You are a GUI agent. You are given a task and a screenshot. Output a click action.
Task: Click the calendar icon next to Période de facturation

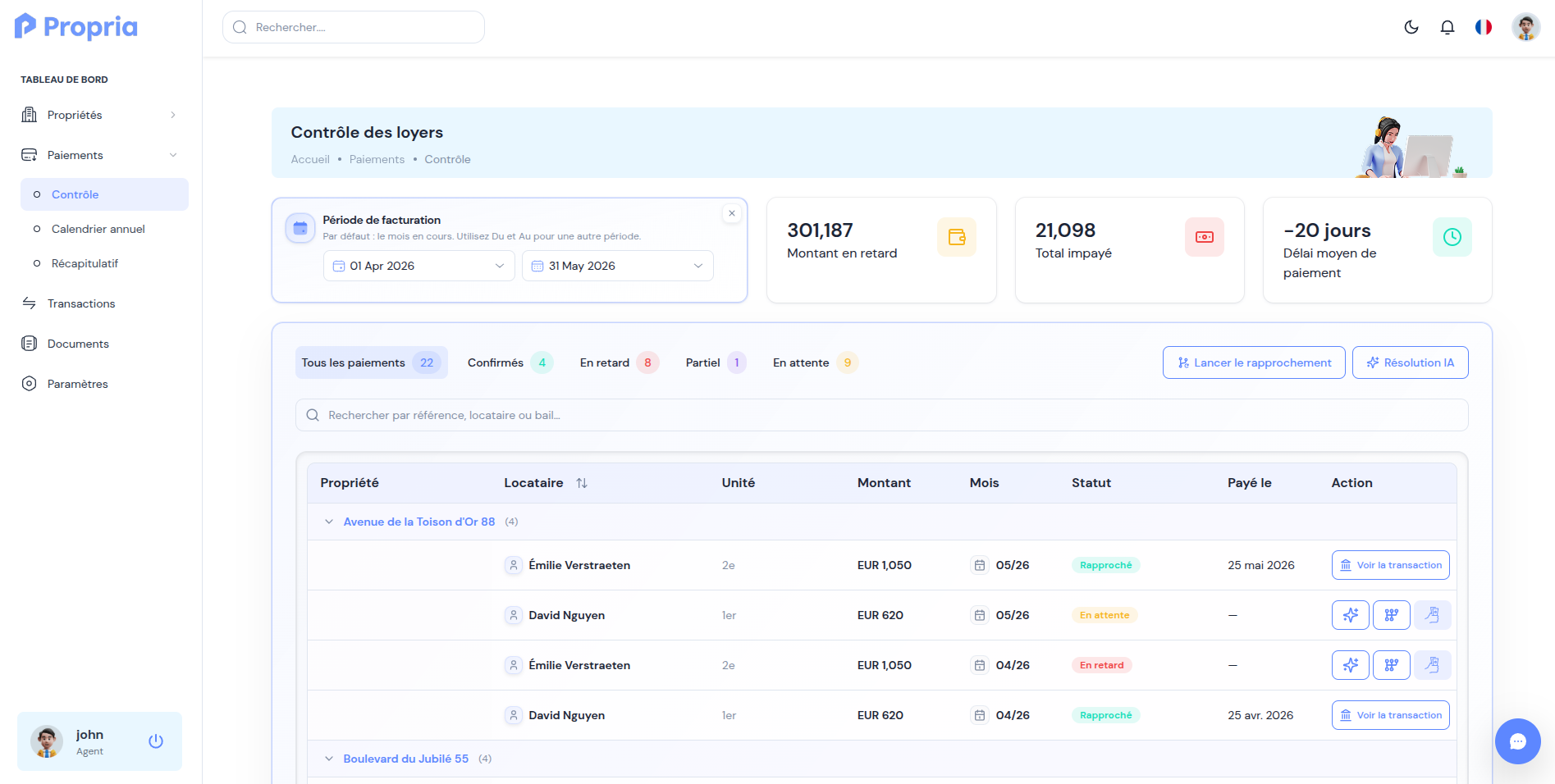pos(300,228)
